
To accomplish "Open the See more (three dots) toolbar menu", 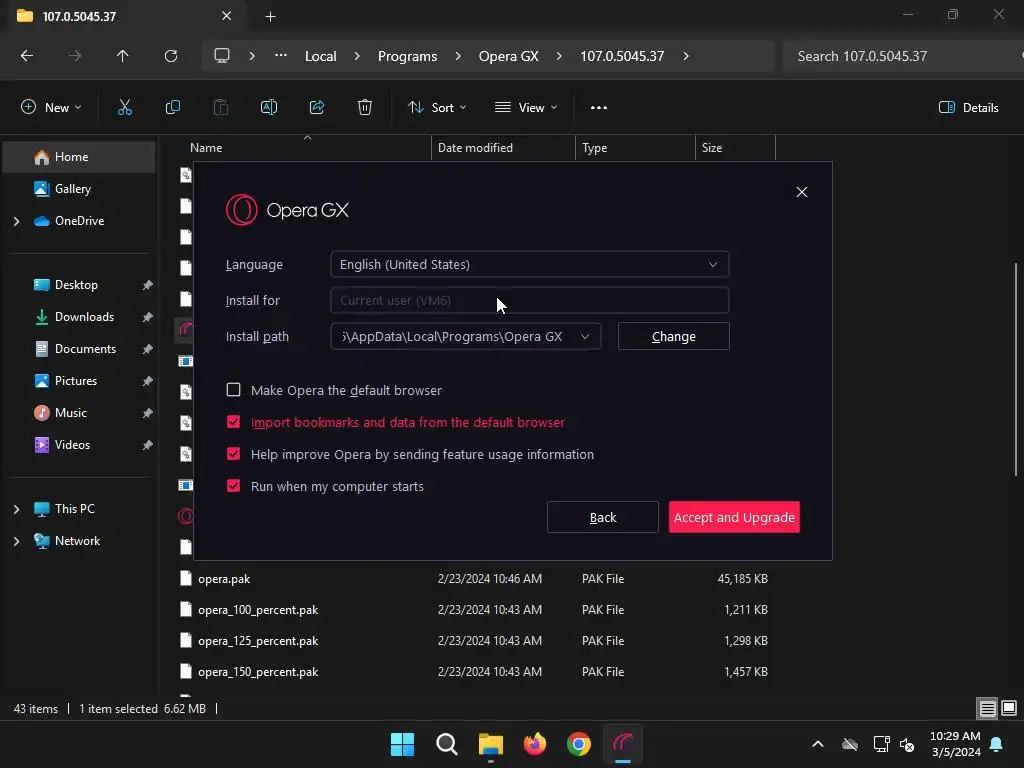I will 599,108.
